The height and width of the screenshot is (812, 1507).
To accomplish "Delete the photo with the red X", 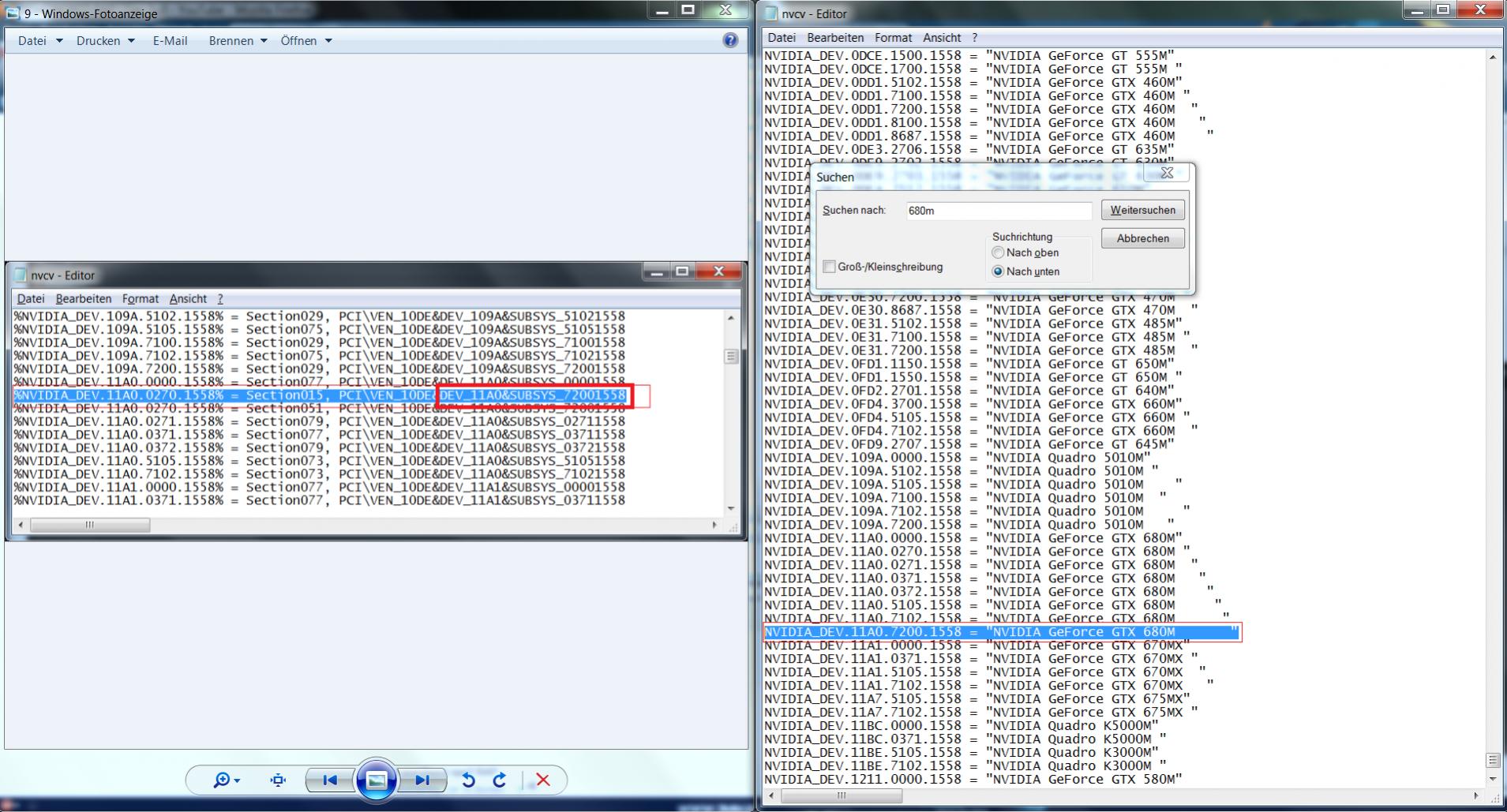I will [x=543, y=780].
